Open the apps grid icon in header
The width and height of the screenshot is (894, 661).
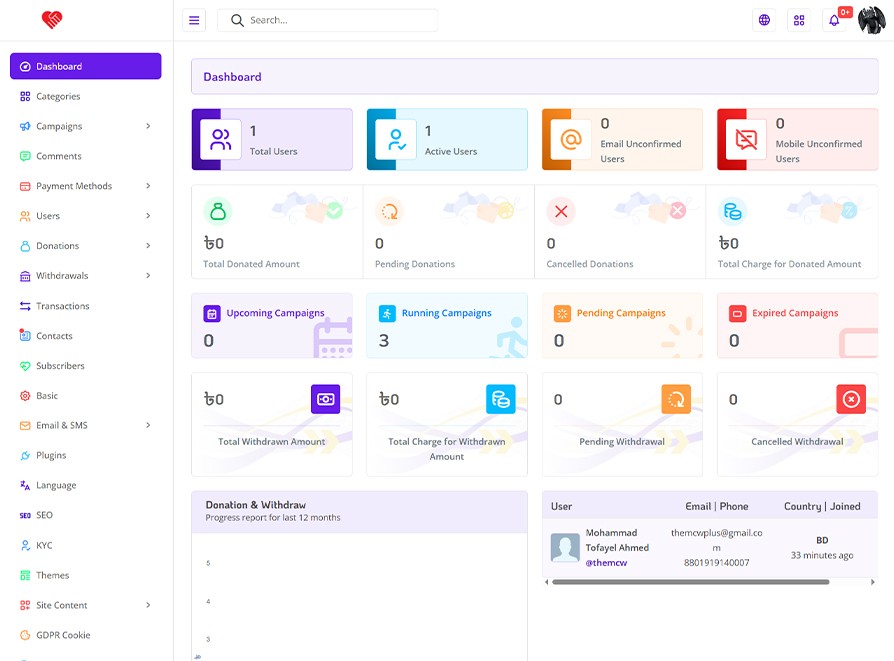(x=798, y=20)
